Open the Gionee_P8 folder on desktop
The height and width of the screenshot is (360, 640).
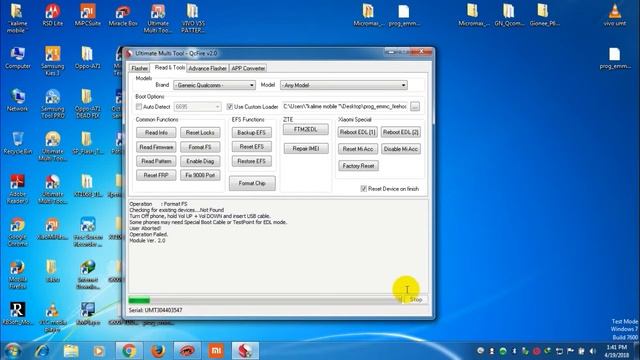(544, 16)
